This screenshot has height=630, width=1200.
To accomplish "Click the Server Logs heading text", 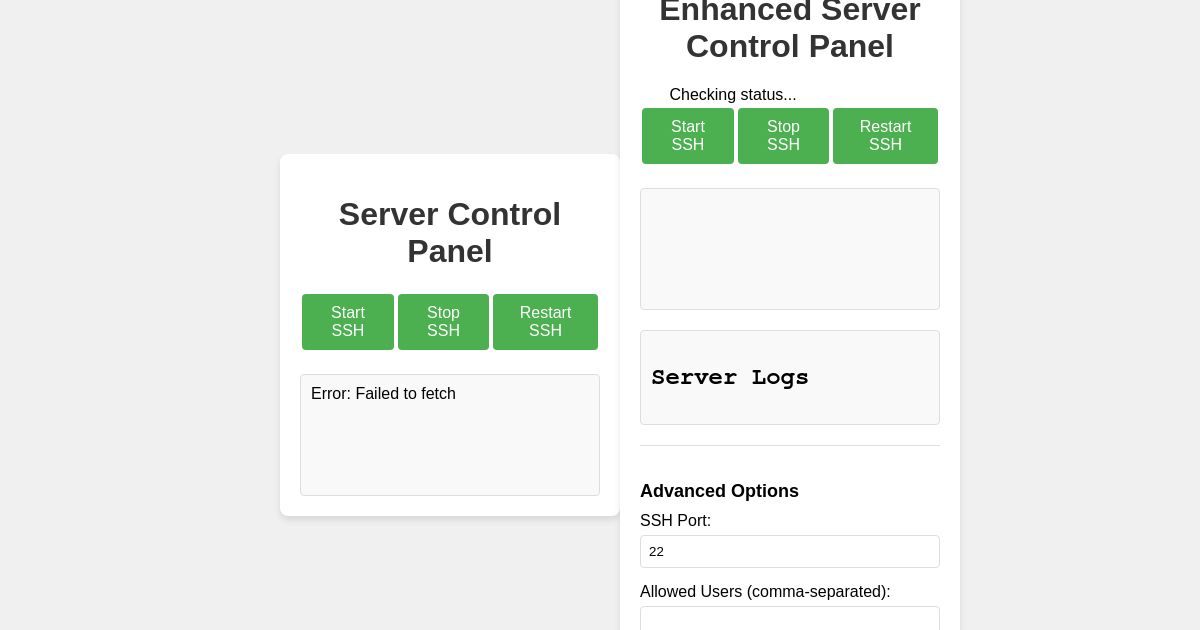I will [x=729, y=377].
